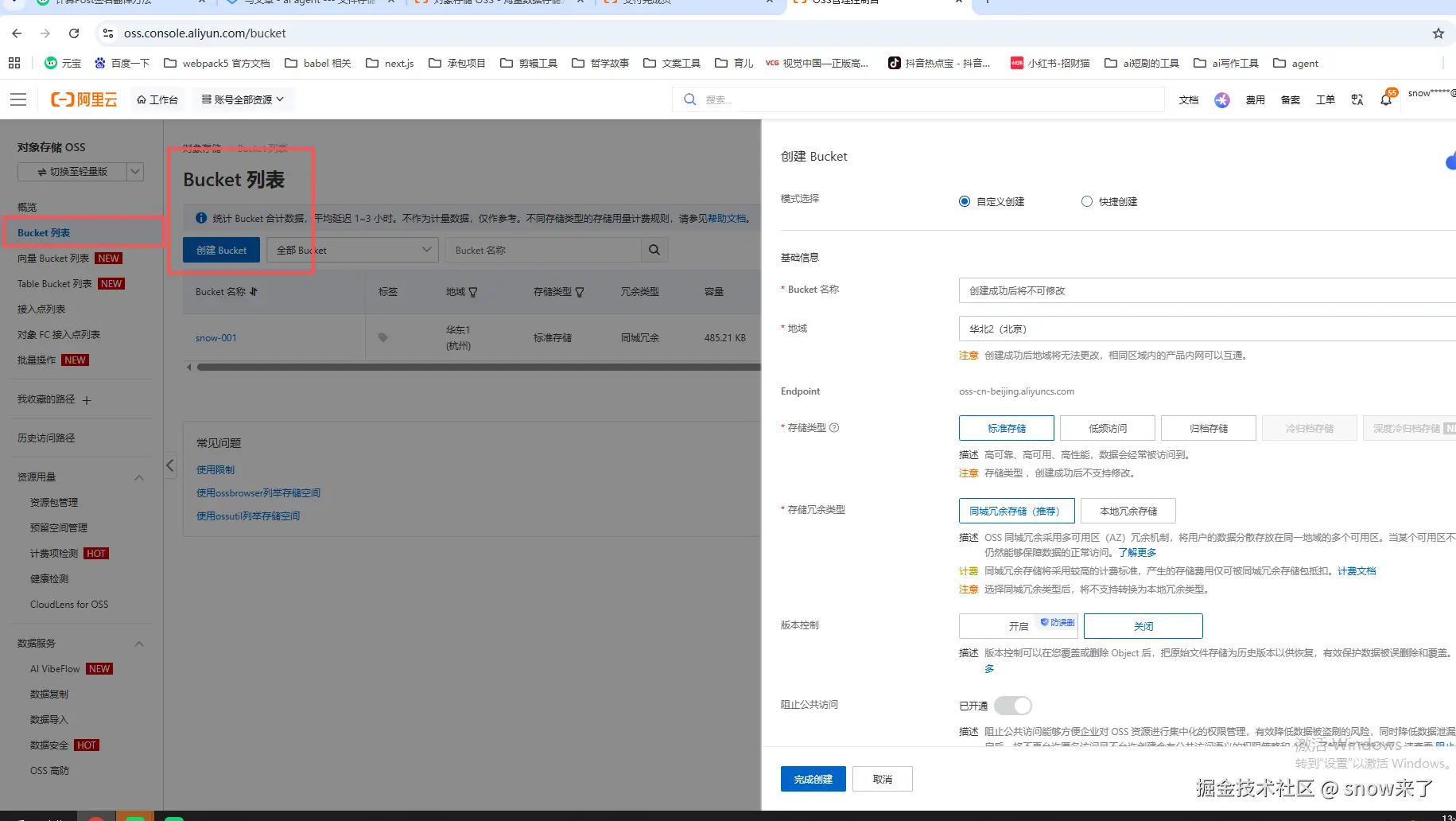The height and width of the screenshot is (821, 1456).
Task: Click the create Bucket button
Action: click(221, 250)
